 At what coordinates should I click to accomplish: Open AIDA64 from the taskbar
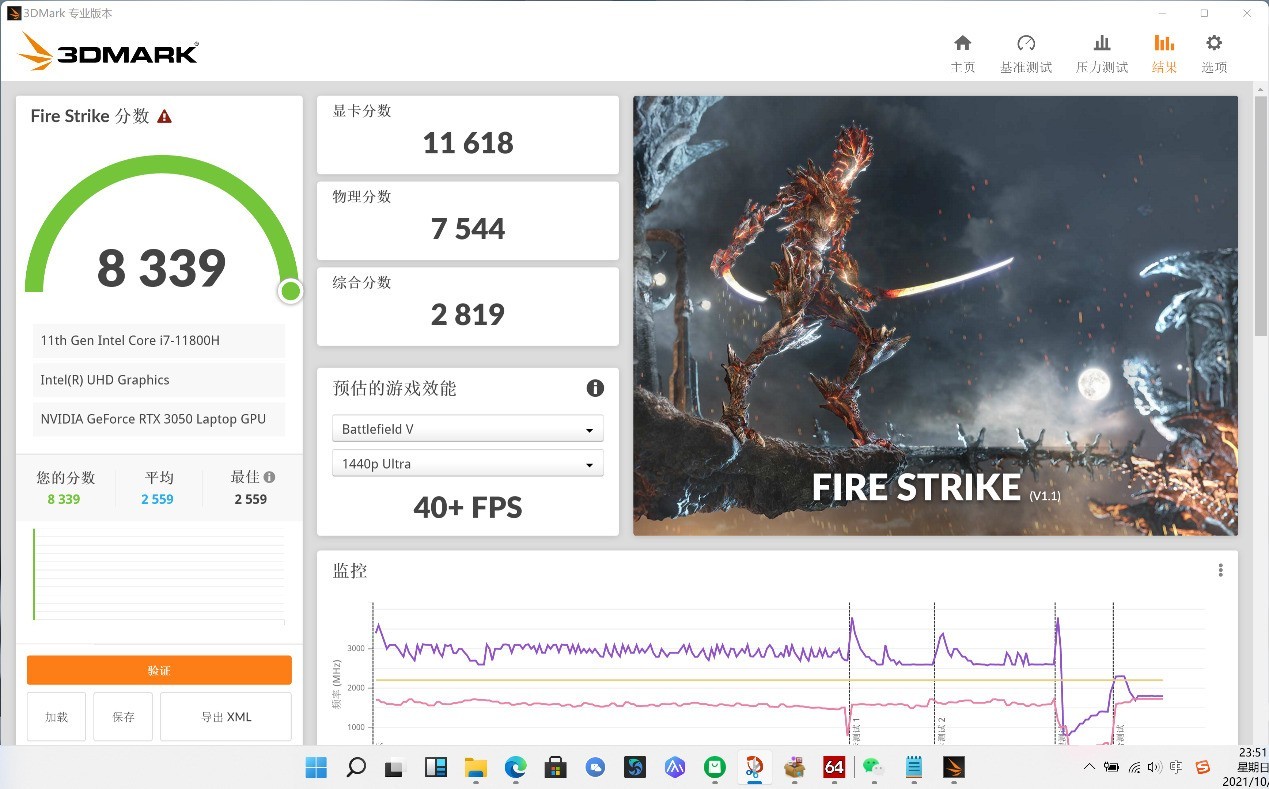tap(834, 767)
